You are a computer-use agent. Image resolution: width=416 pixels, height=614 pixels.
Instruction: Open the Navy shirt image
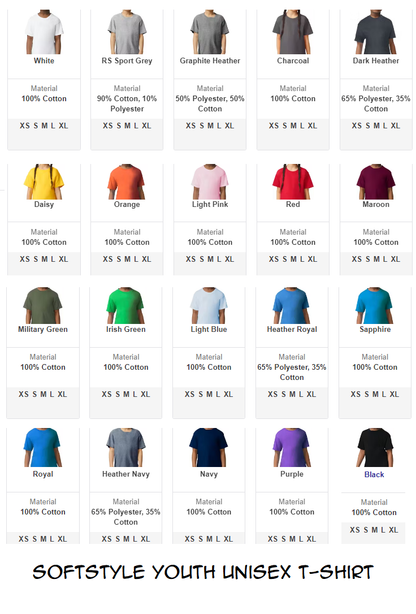pyautogui.click(x=208, y=447)
